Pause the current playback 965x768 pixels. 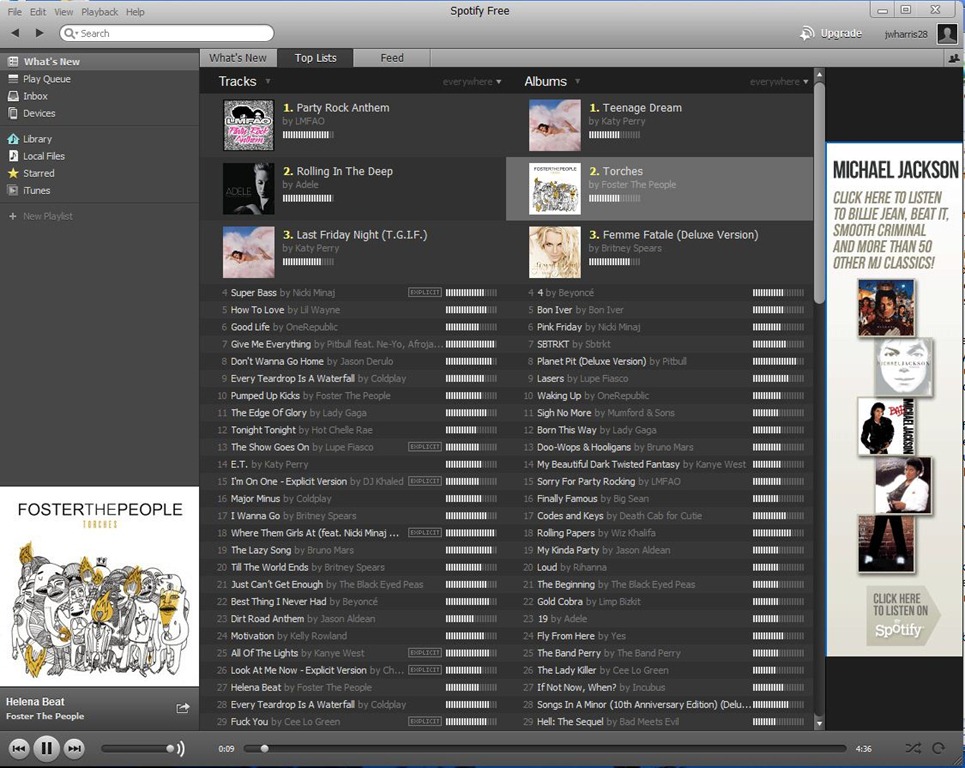pyautogui.click(x=46, y=748)
